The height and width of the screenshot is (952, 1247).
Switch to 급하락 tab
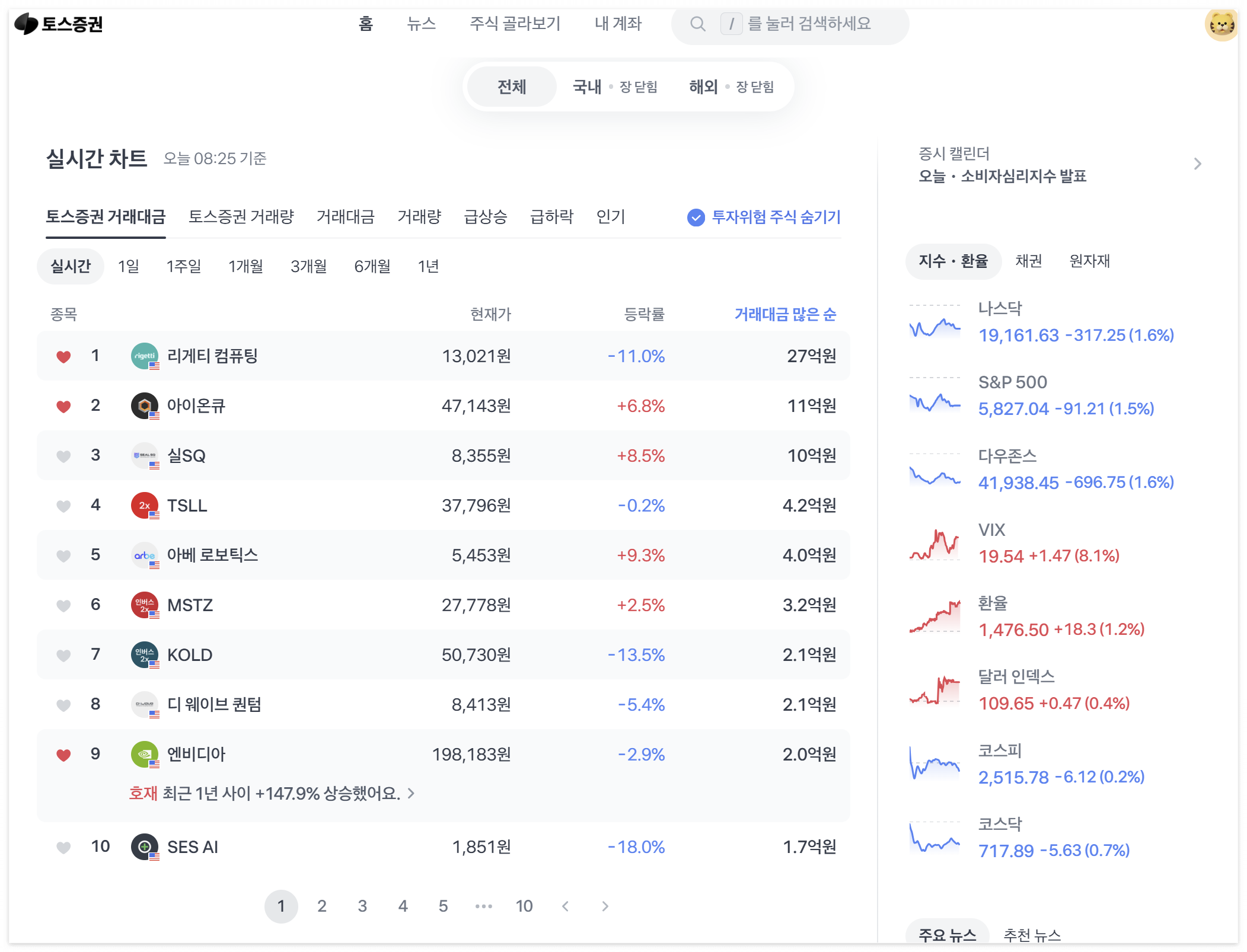(x=552, y=217)
